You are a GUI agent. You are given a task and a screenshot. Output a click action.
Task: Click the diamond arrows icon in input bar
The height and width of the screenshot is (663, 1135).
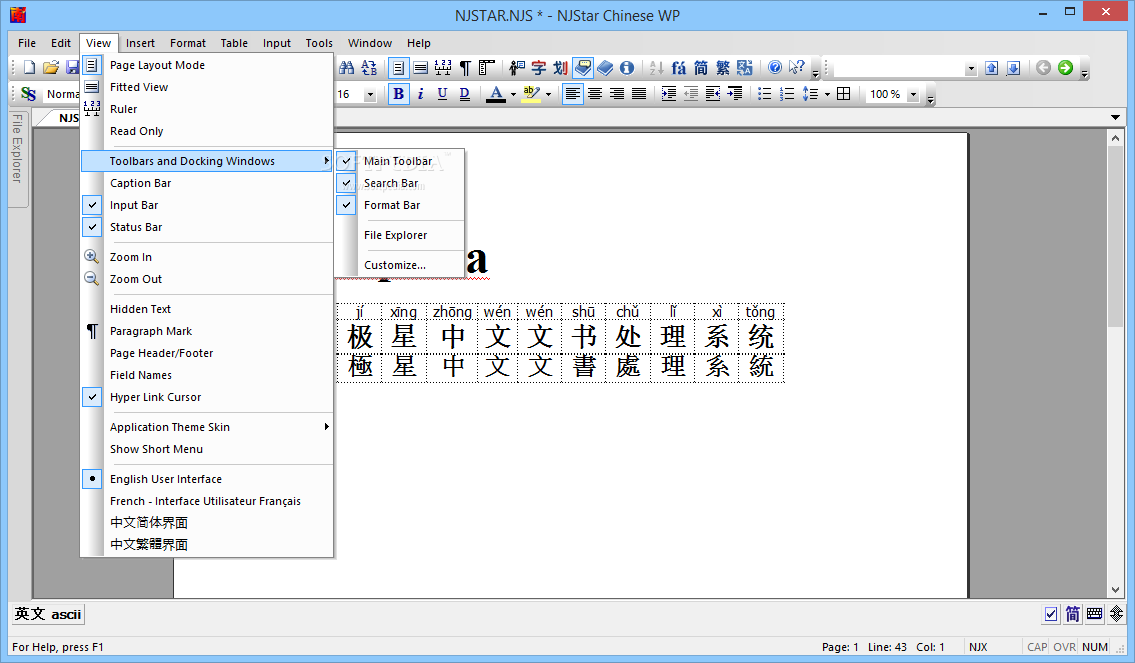click(x=1117, y=615)
